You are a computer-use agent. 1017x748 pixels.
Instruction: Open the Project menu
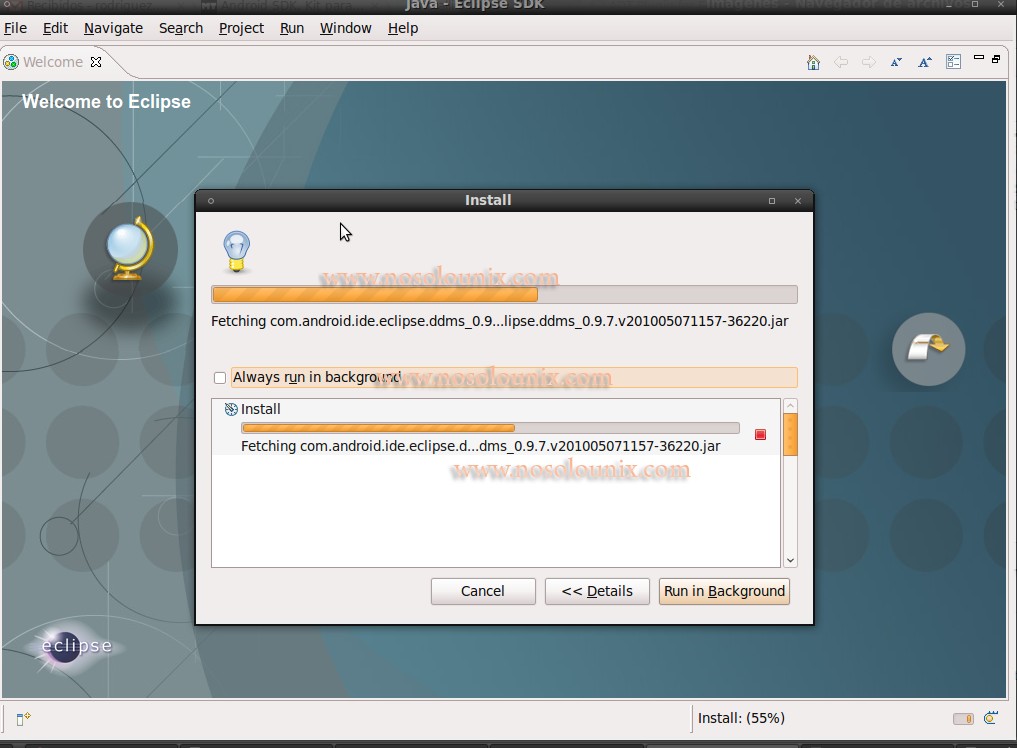coord(241,29)
